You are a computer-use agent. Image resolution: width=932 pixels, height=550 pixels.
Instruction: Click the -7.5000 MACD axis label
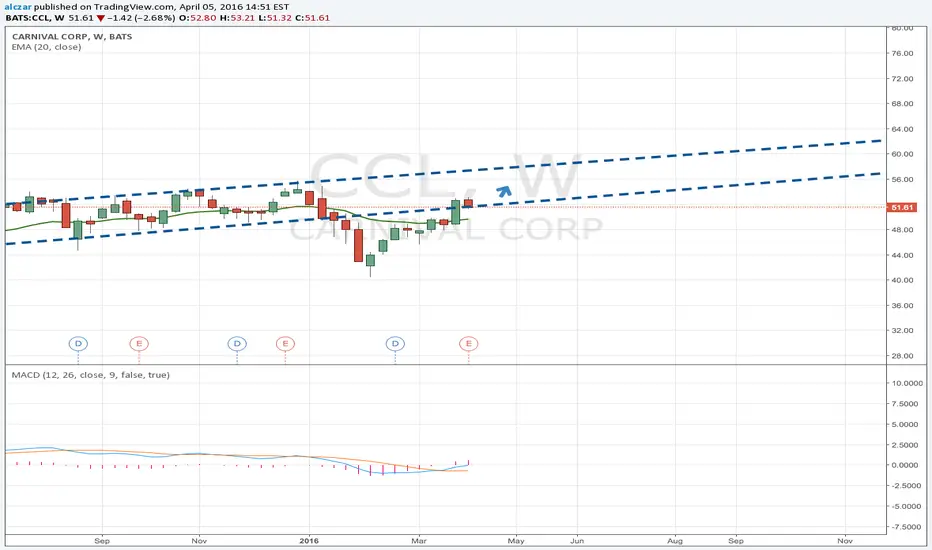(x=905, y=527)
